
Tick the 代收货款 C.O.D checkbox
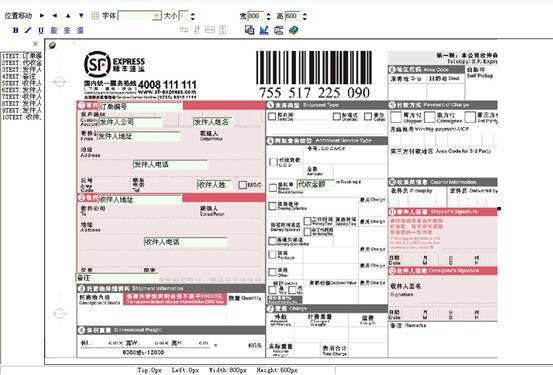tap(273, 162)
